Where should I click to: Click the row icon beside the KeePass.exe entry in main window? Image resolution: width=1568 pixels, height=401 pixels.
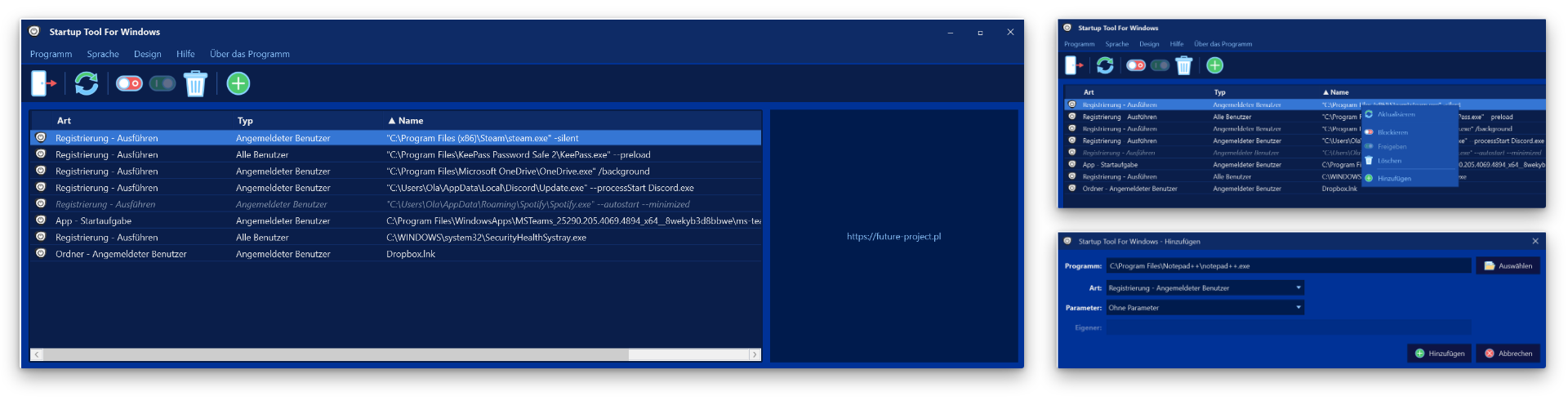(40, 154)
